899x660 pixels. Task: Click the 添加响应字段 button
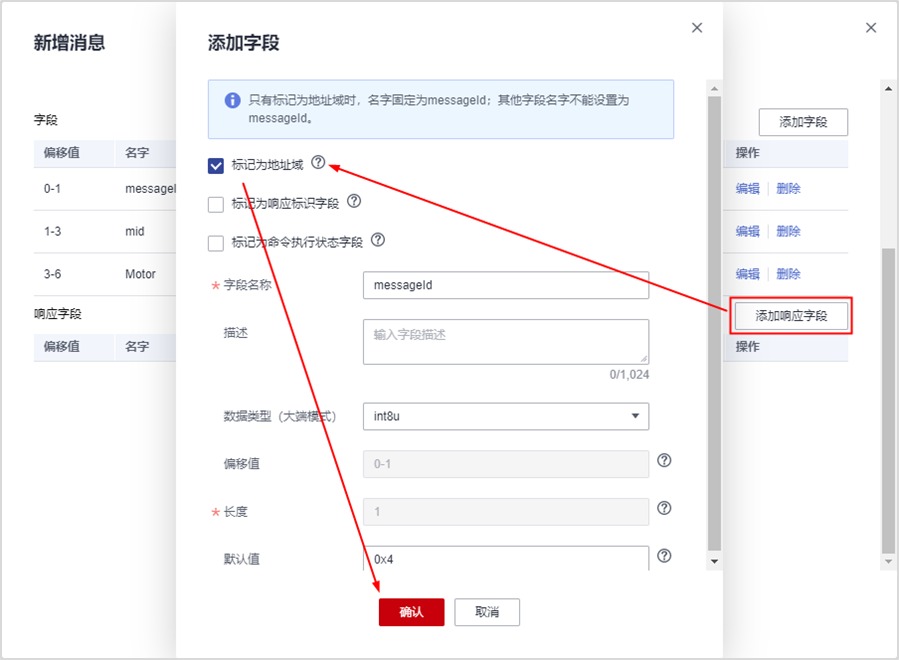click(791, 315)
